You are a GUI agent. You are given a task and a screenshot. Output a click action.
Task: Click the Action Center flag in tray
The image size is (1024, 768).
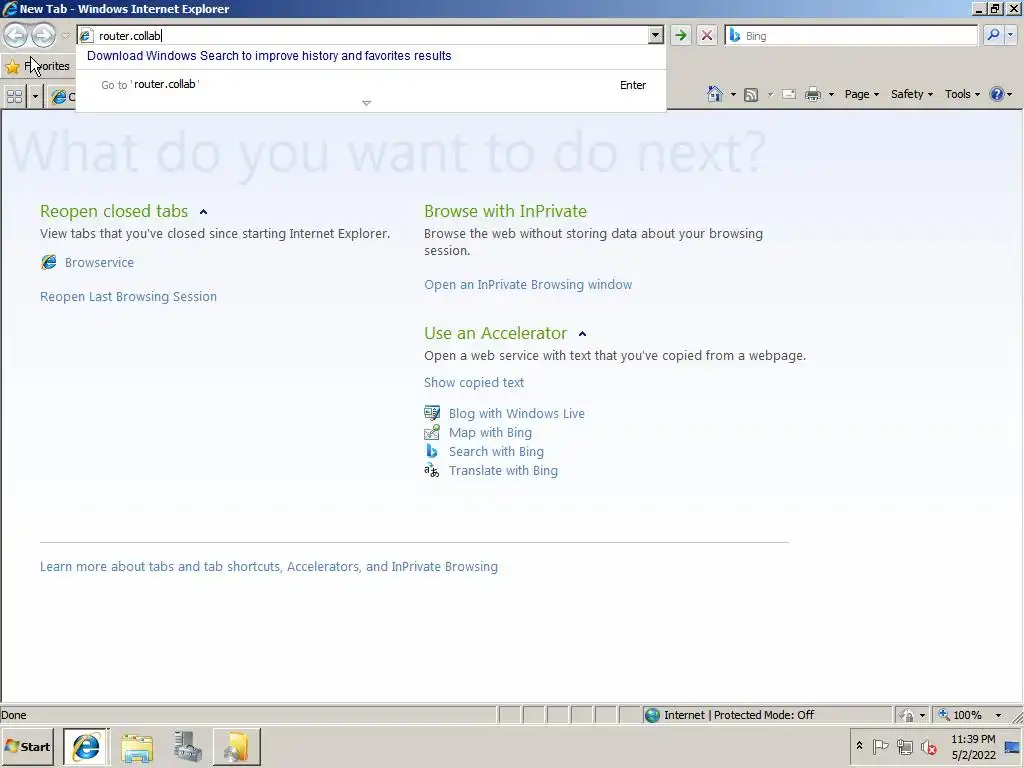pos(880,746)
